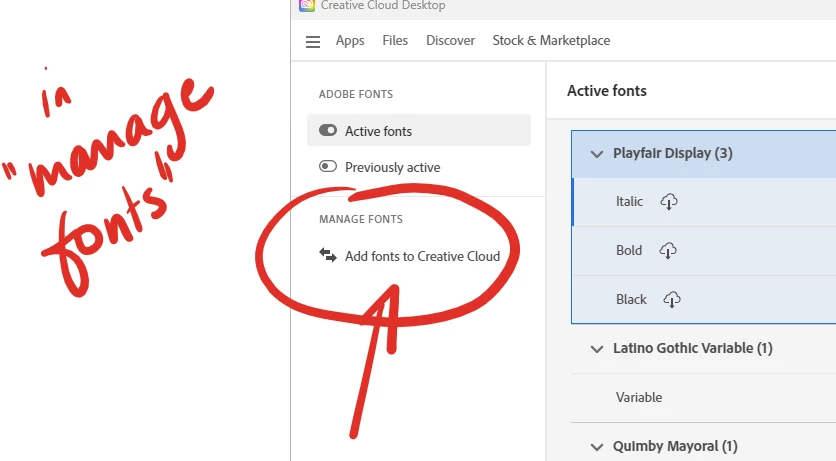
Task: Collapse the Quimby Mayoral font family
Action: pyautogui.click(x=597, y=447)
